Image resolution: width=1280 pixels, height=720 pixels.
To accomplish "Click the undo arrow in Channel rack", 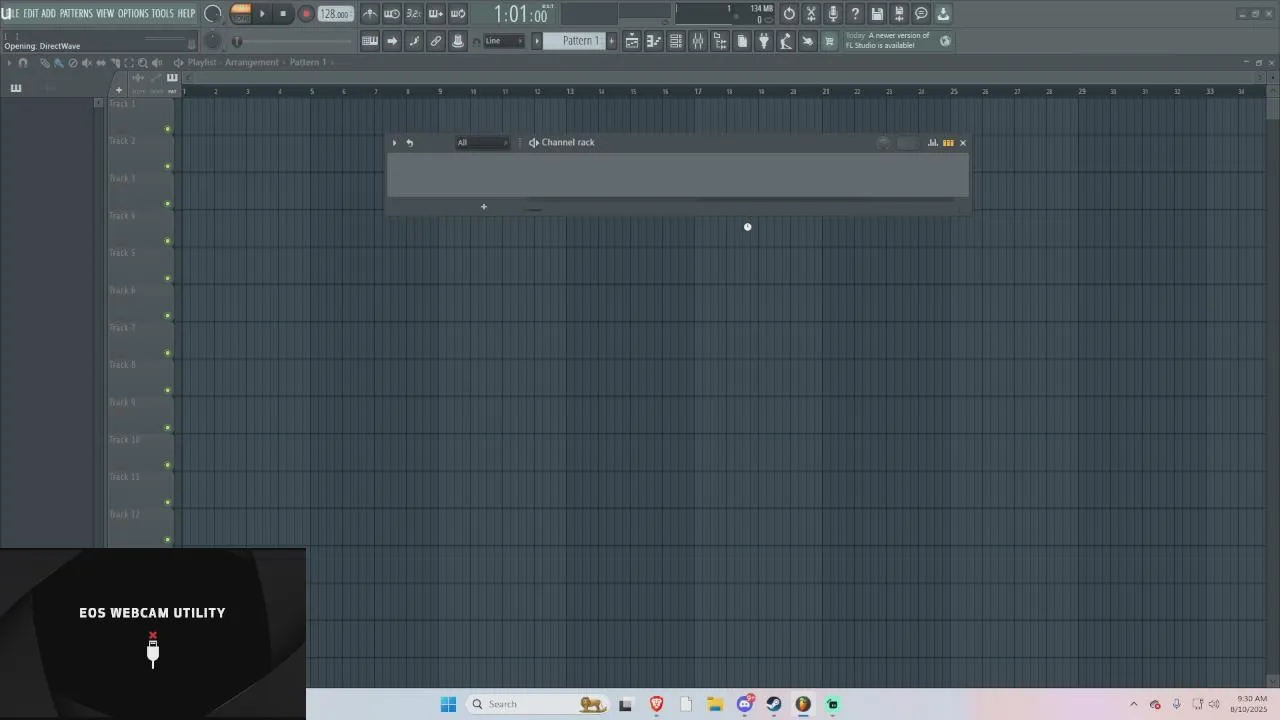I will point(409,143).
